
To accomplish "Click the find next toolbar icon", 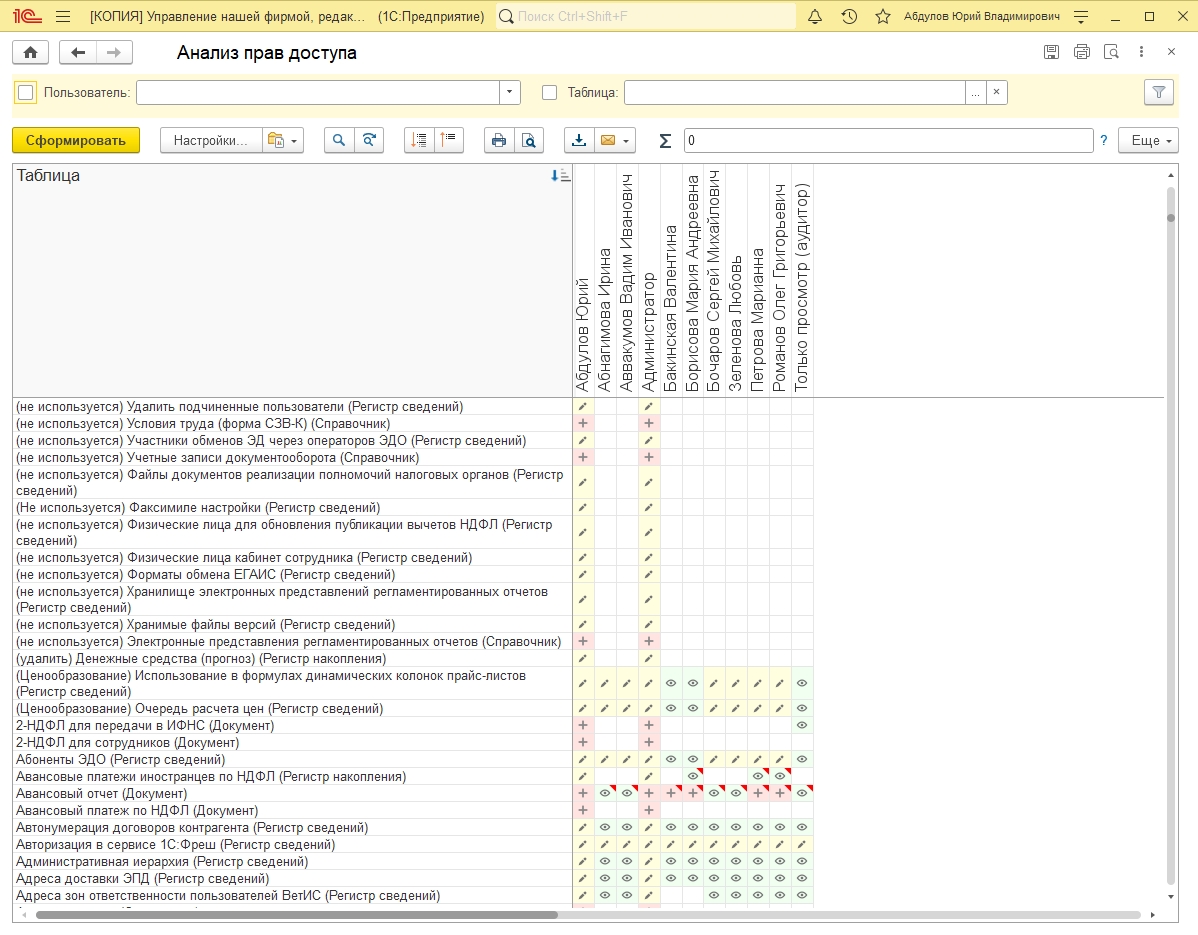I will click(x=369, y=141).
